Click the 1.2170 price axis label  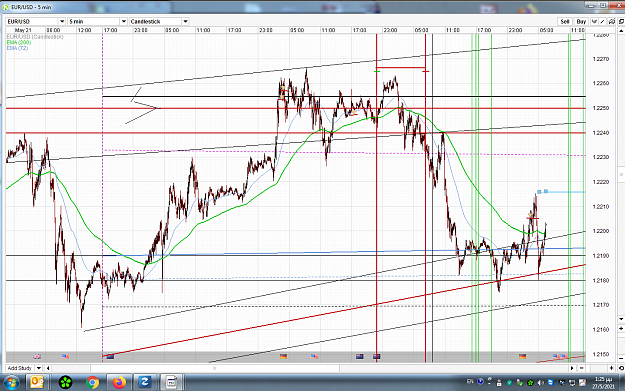601,305
